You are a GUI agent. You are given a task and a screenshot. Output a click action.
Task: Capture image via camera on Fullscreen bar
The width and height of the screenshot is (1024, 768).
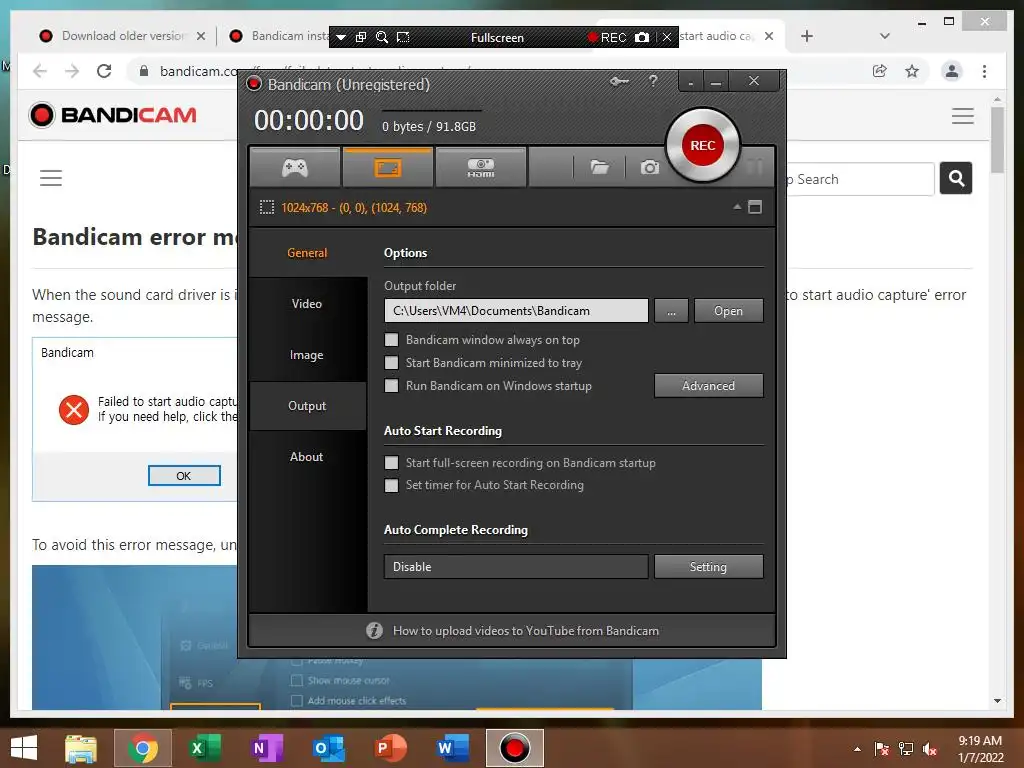click(643, 37)
